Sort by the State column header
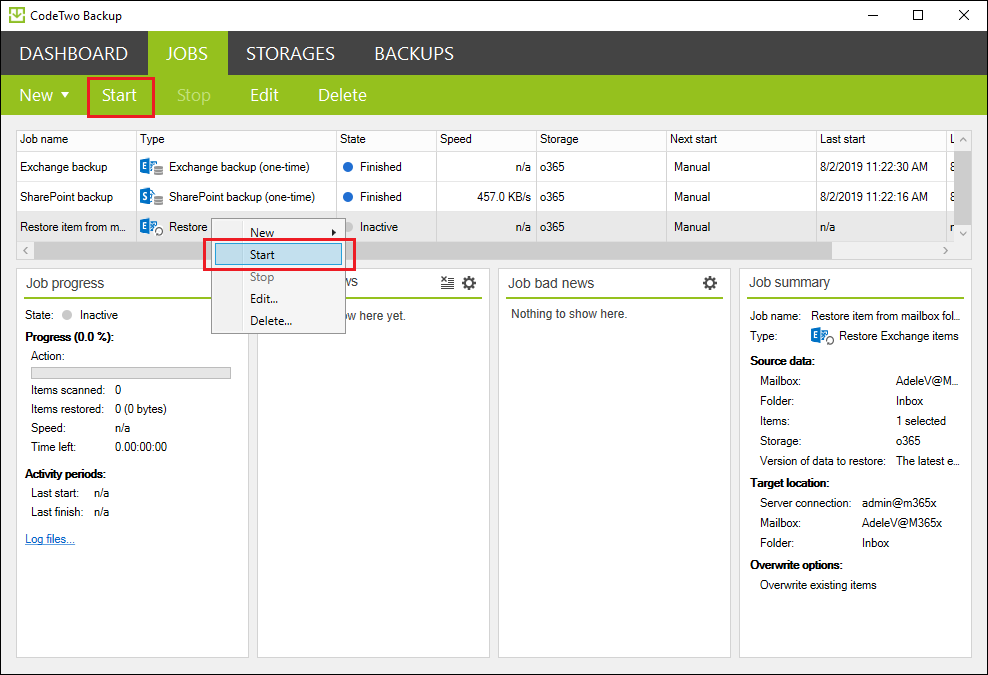Image resolution: width=988 pixels, height=675 pixels. pos(386,139)
